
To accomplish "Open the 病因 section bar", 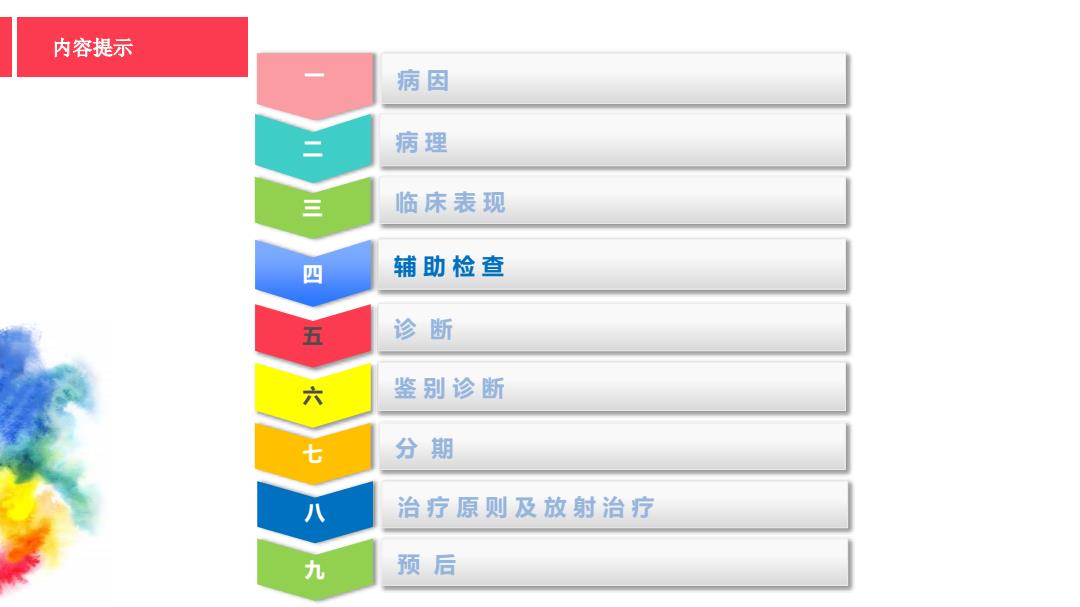I will click(614, 79).
